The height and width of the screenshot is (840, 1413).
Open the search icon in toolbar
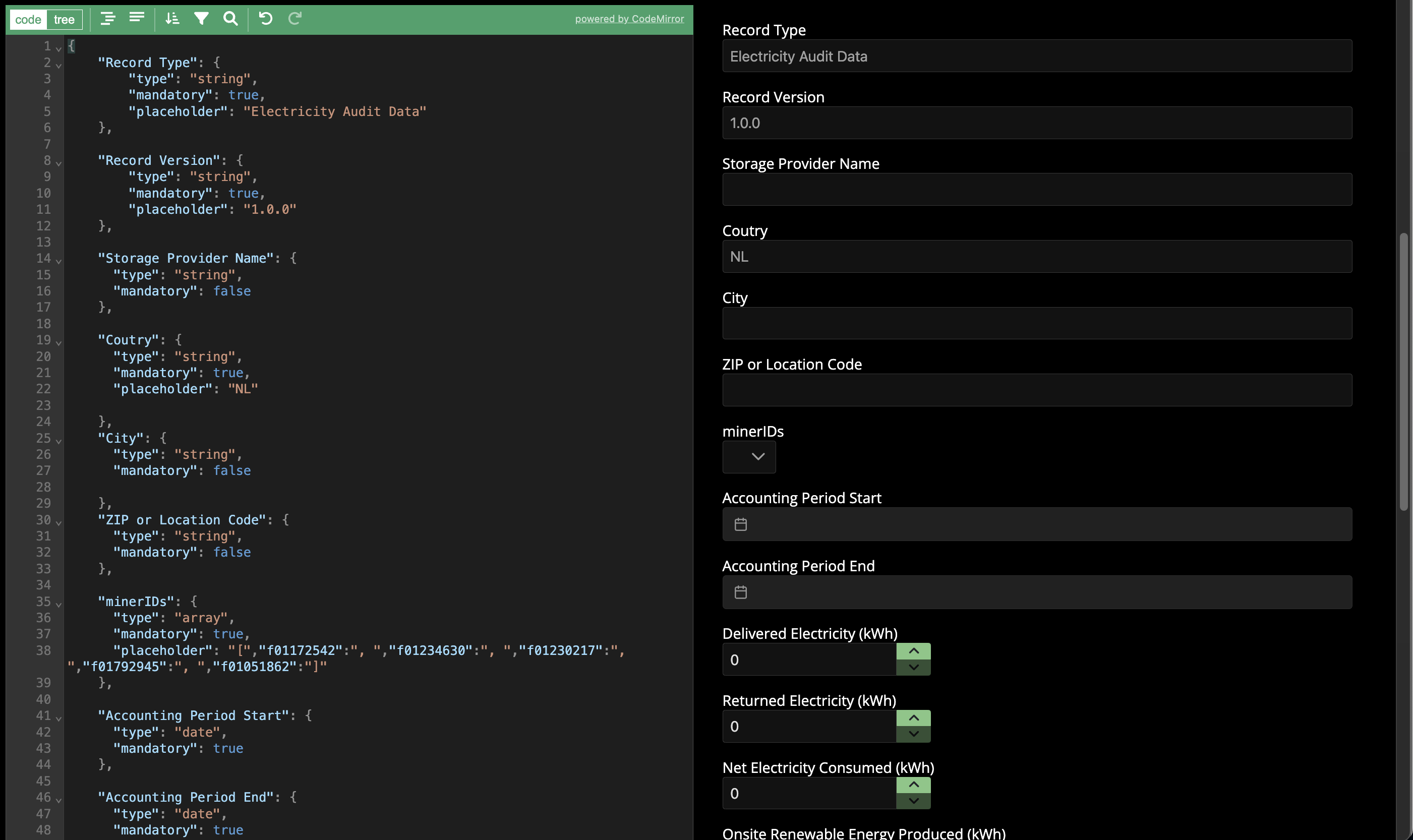pyautogui.click(x=230, y=19)
